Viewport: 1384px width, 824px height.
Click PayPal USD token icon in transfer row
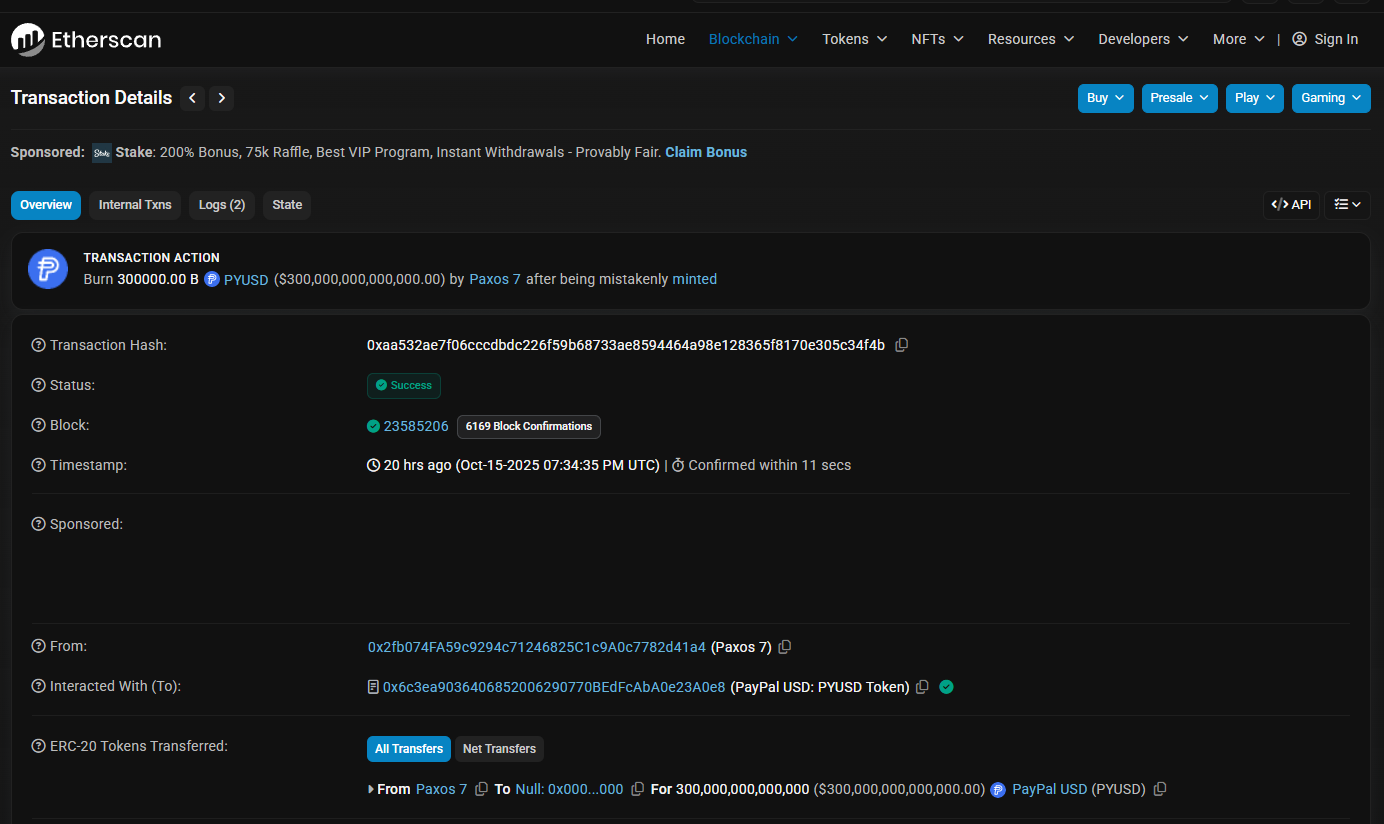[x=998, y=789]
